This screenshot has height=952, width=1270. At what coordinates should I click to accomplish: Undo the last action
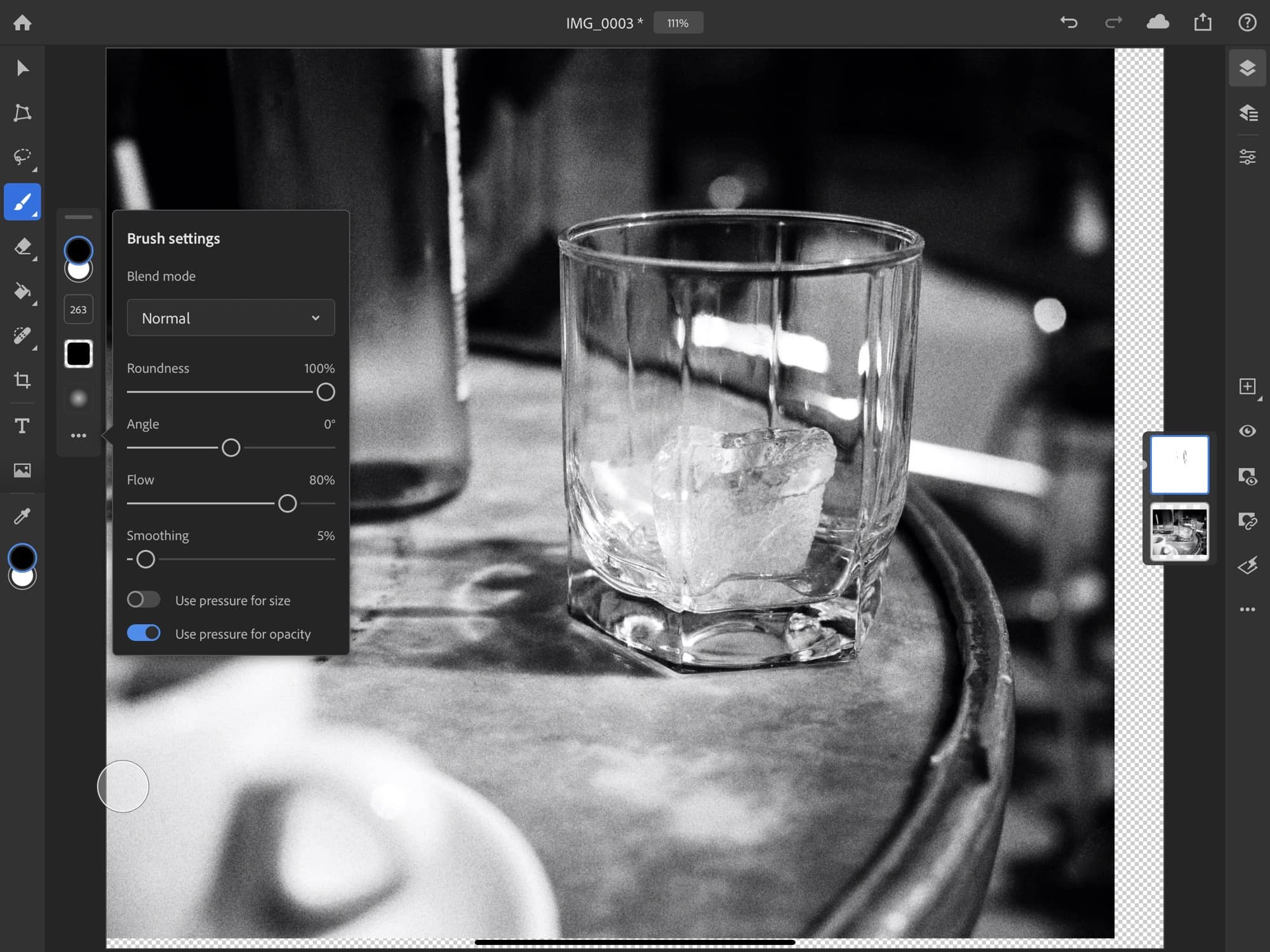pyautogui.click(x=1069, y=22)
